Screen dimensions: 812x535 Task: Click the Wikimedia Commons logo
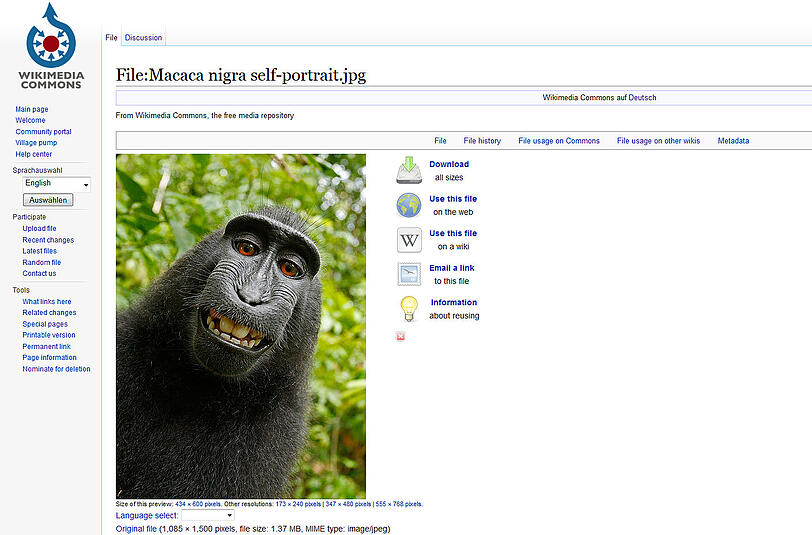tap(51, 46)
